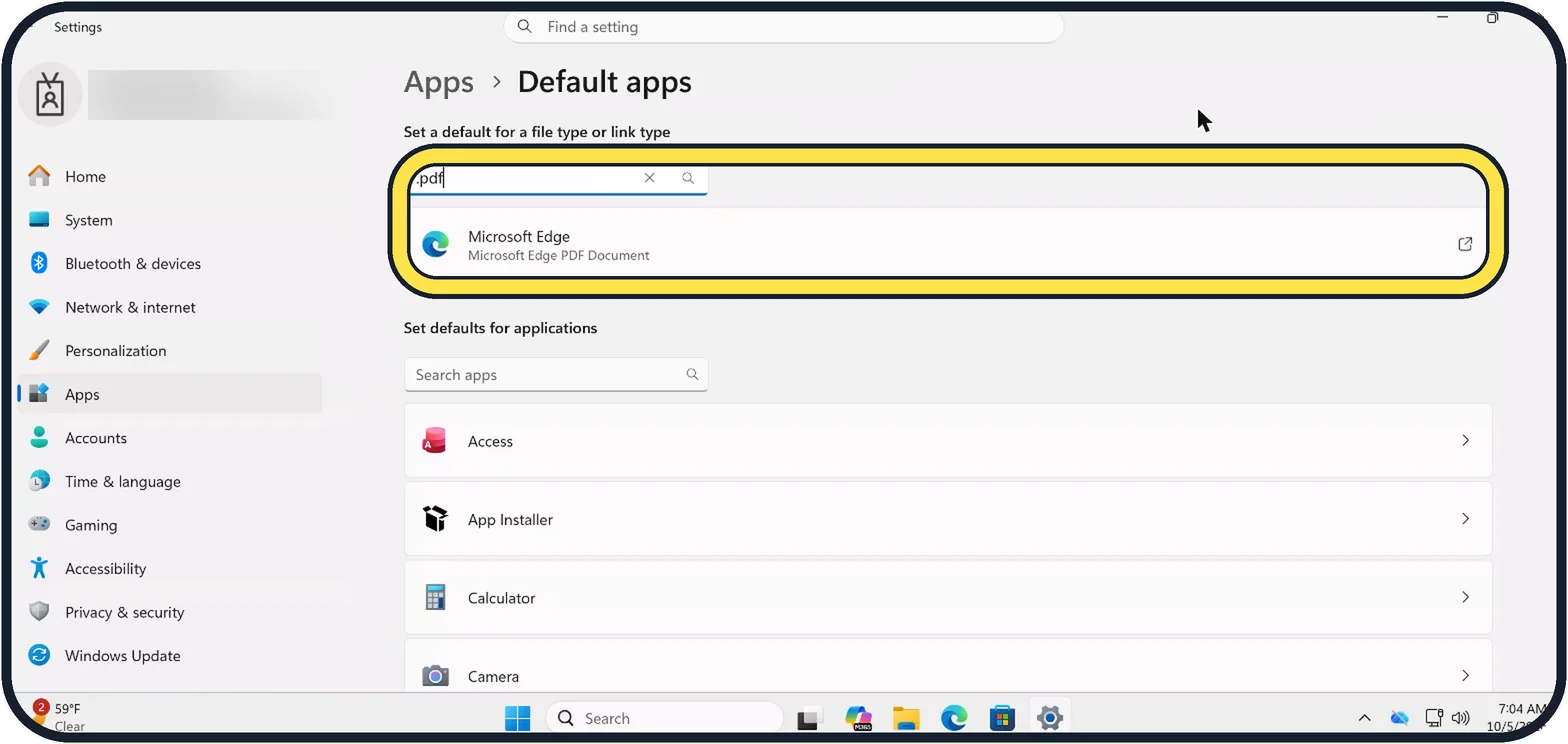
Task: Launch Microsoft Edge from the taskbar
Action: 954,718
